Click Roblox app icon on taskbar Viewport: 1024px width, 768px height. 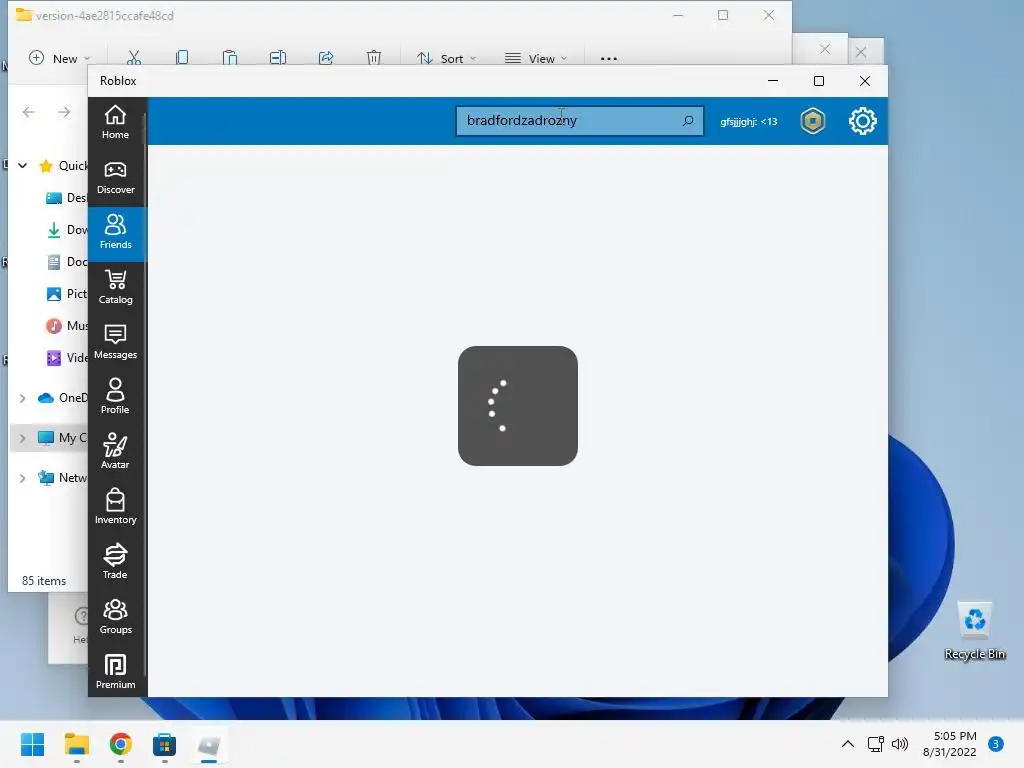208,744
